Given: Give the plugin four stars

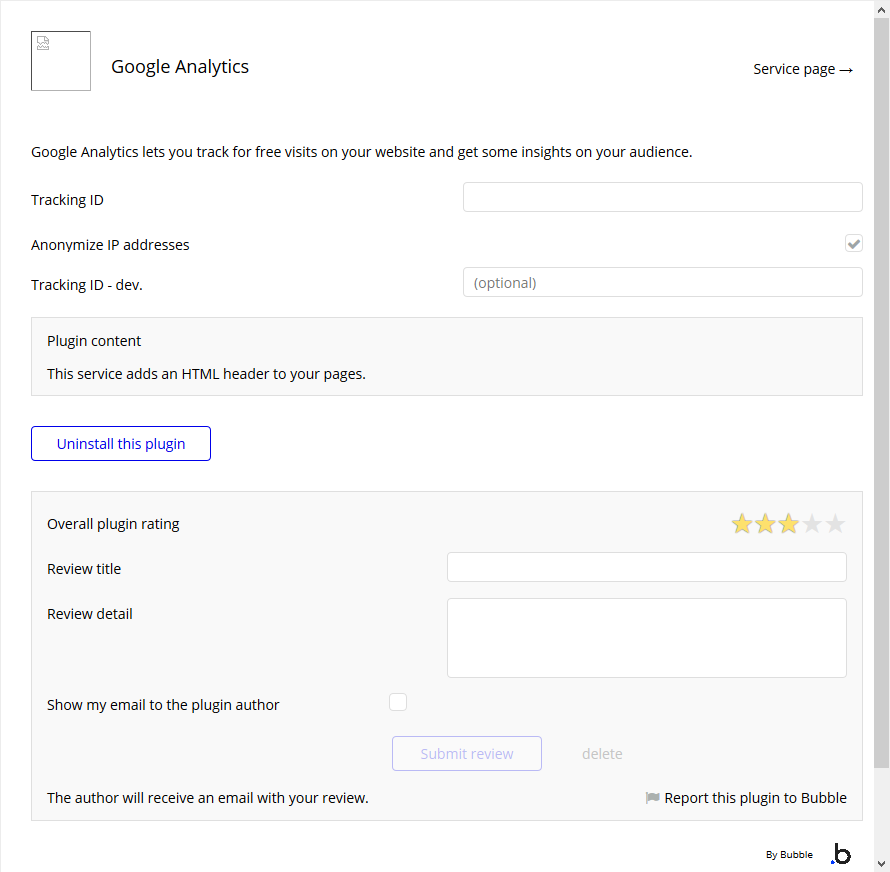Looking at the screenshot, I should (x=812, y=524).
